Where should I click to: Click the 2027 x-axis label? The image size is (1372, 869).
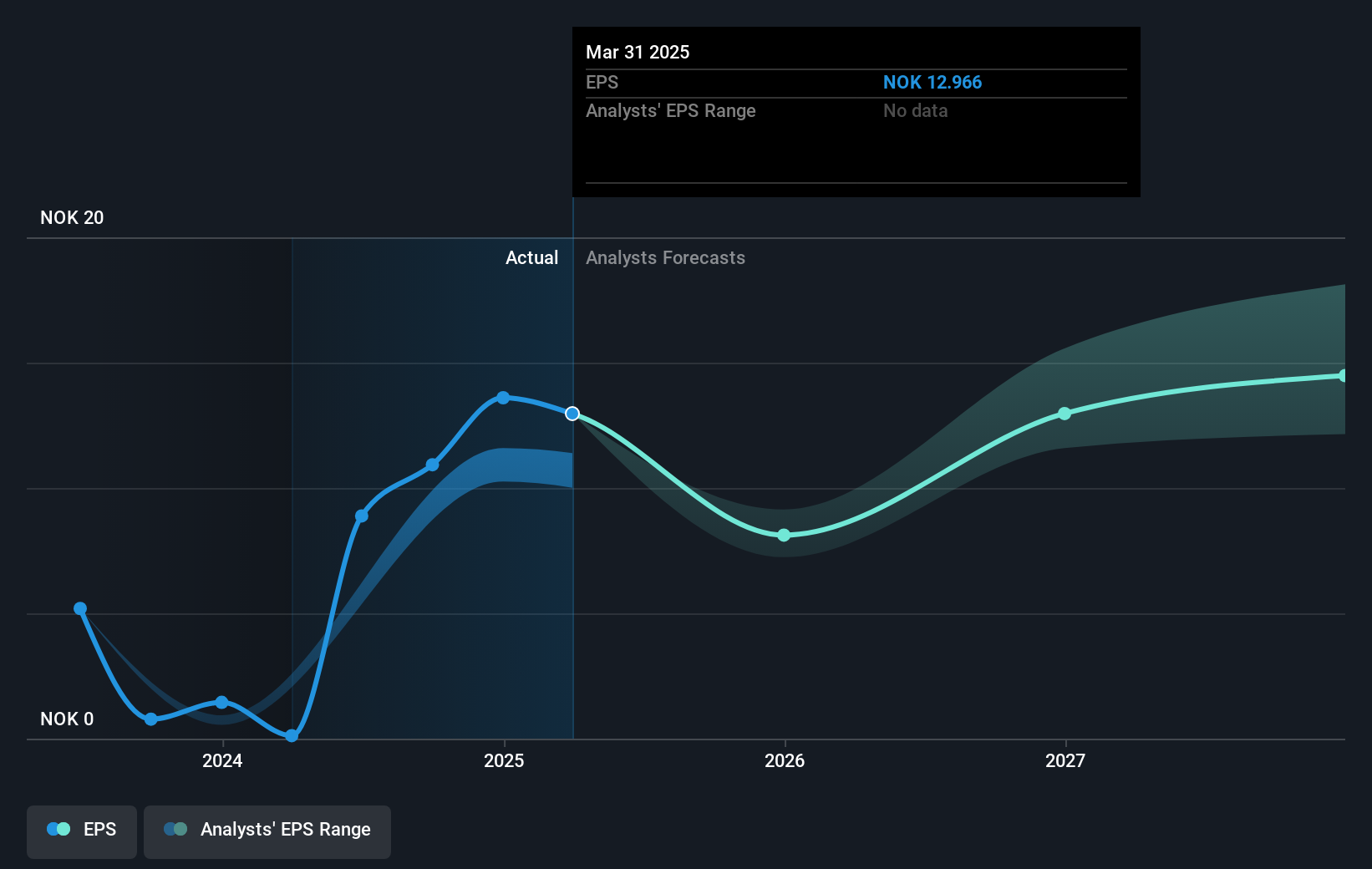pyautogui.click(x=1065, y=760)
